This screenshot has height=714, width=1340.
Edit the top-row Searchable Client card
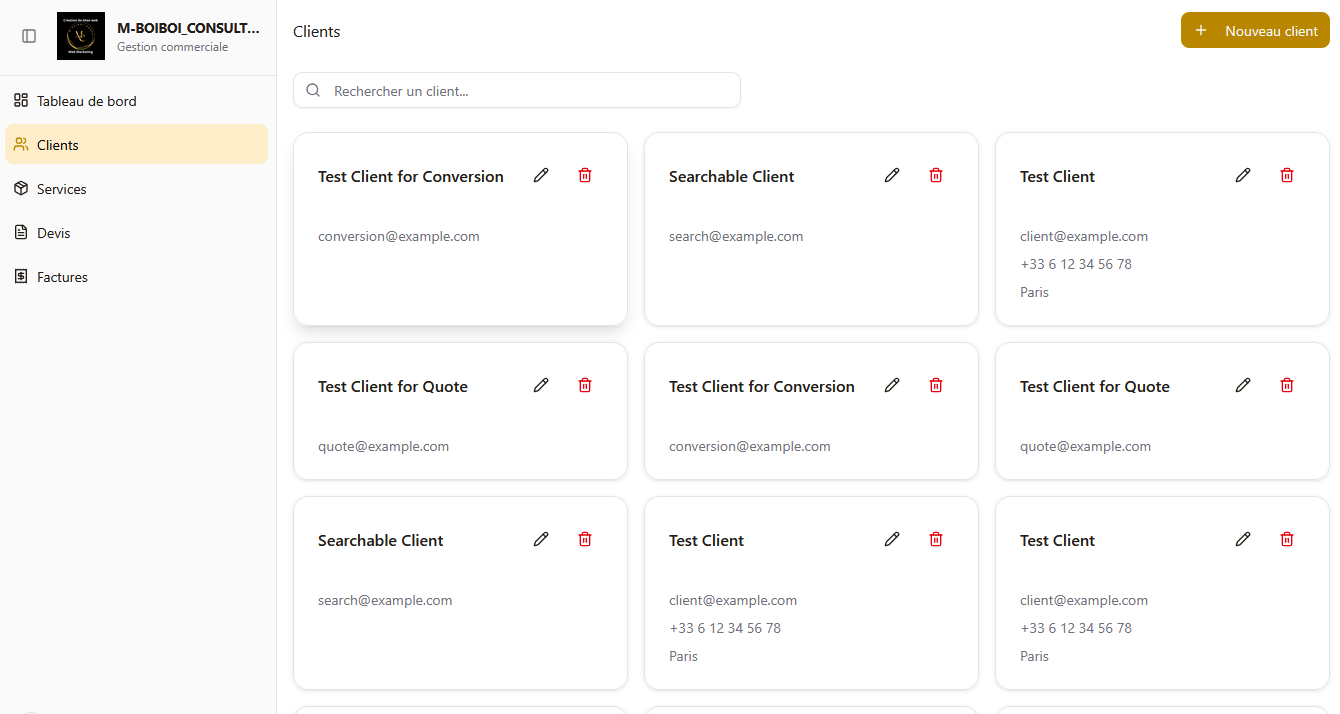point(892,175)
